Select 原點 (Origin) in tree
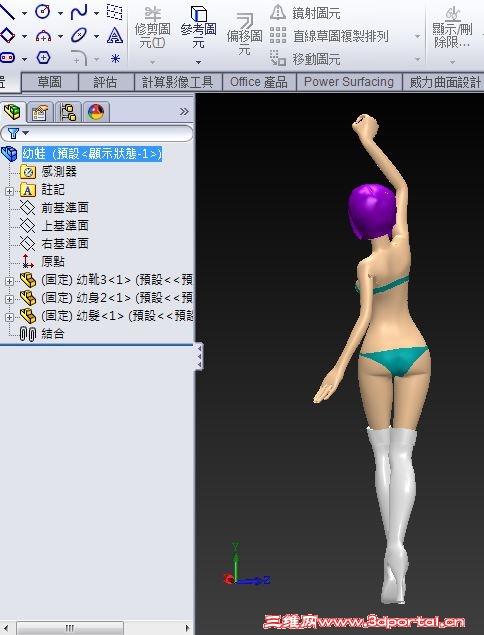Image resolution: width=484 pixels, height=635 pixels. click(x=53, y=261)
